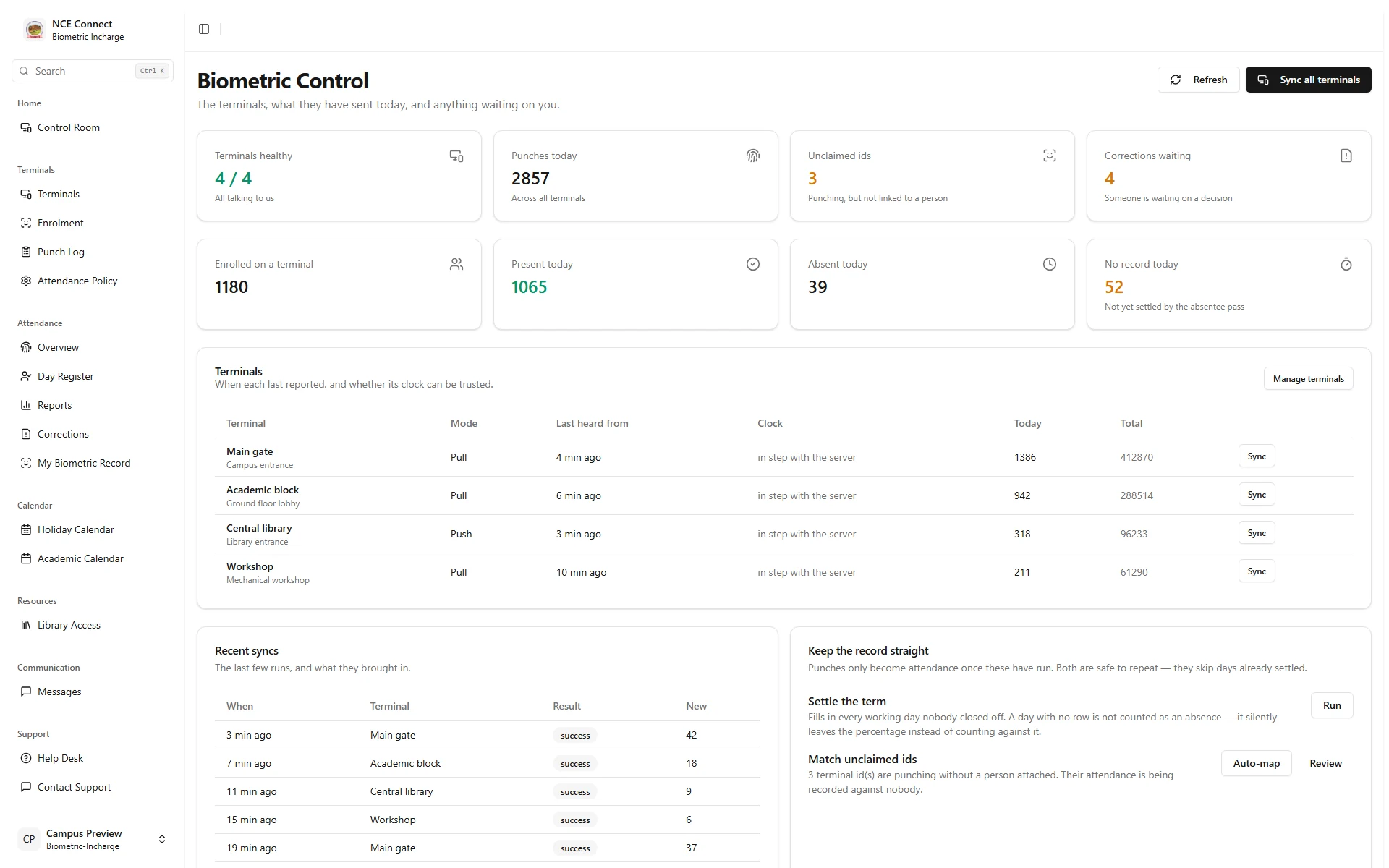
Task: Click the alert file icon on Corrections waiting card
Action: [x=1346, y=156]
